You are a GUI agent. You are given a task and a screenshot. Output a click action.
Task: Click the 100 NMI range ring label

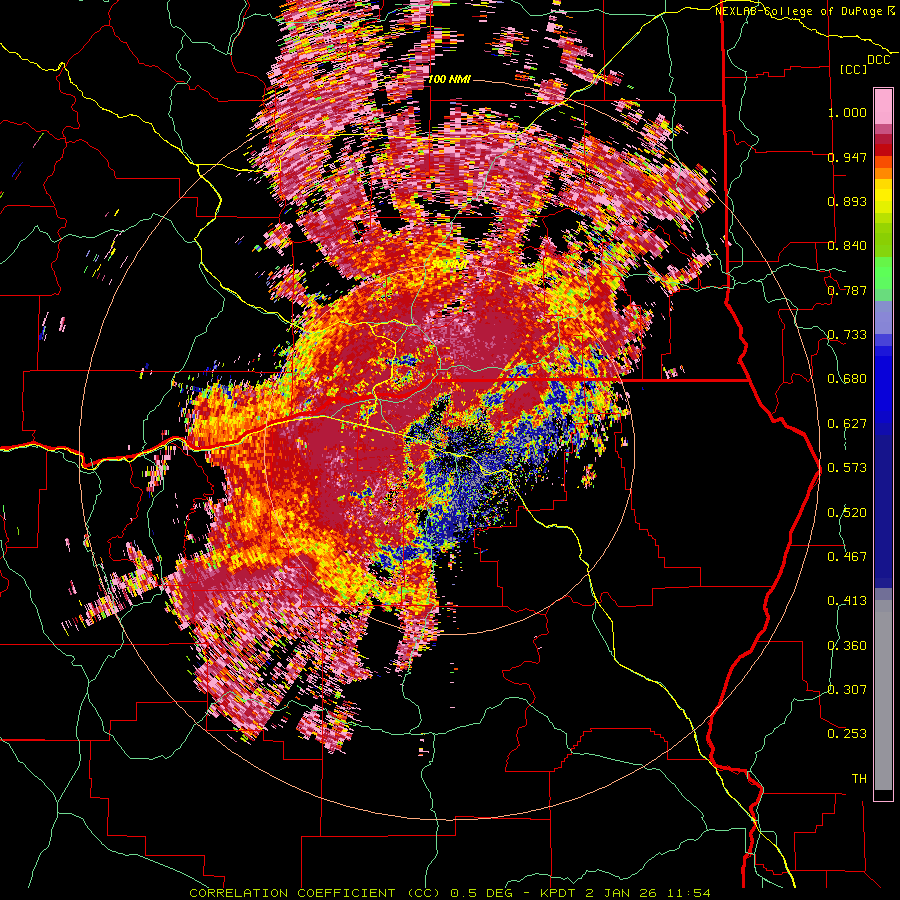click(x=449, y=79)
